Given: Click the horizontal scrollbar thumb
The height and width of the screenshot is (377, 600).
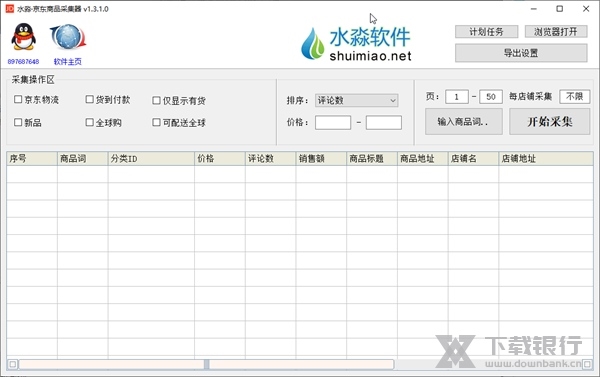Looking at the screenshot, I should 206,364.
